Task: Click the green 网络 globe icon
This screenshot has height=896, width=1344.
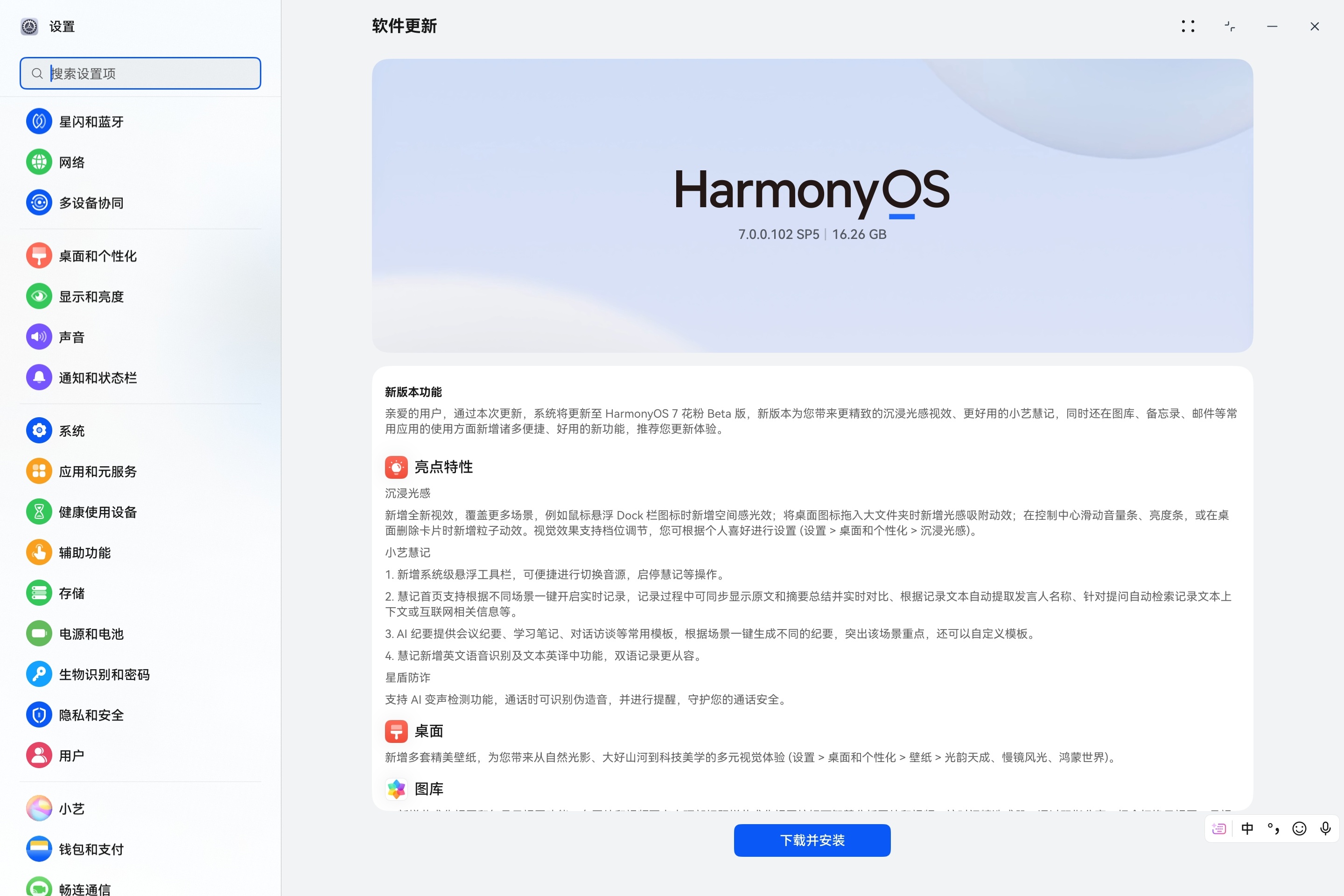Action: click(39, 162)
